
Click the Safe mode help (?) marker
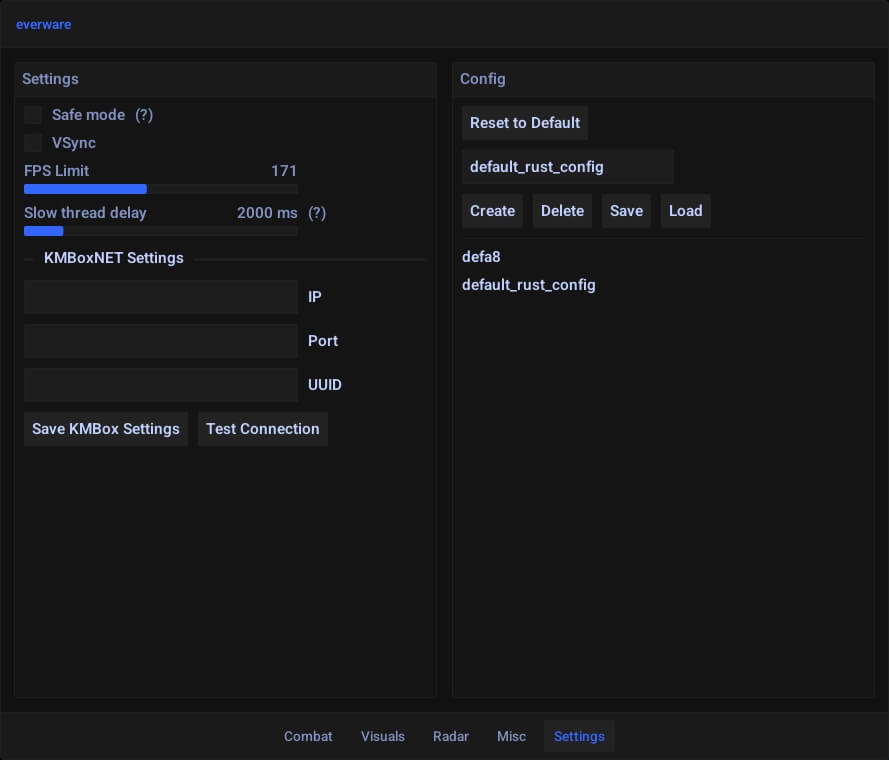pos(144,115)
